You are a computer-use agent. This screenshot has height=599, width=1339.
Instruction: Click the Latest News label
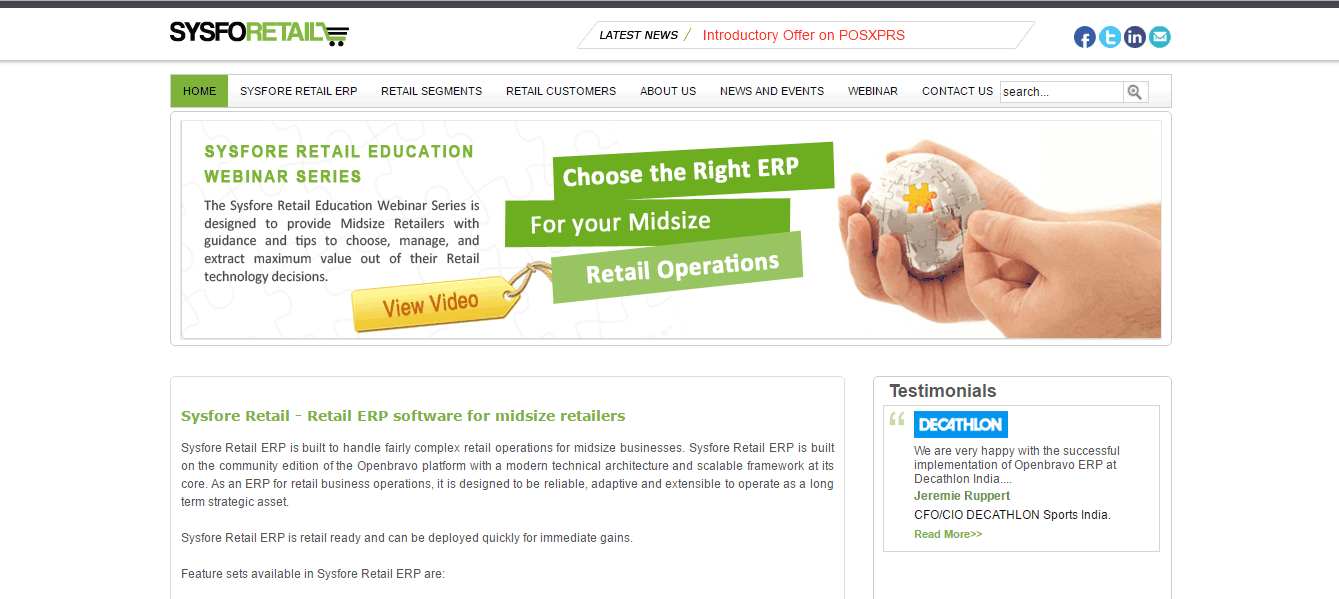(638, 35)
